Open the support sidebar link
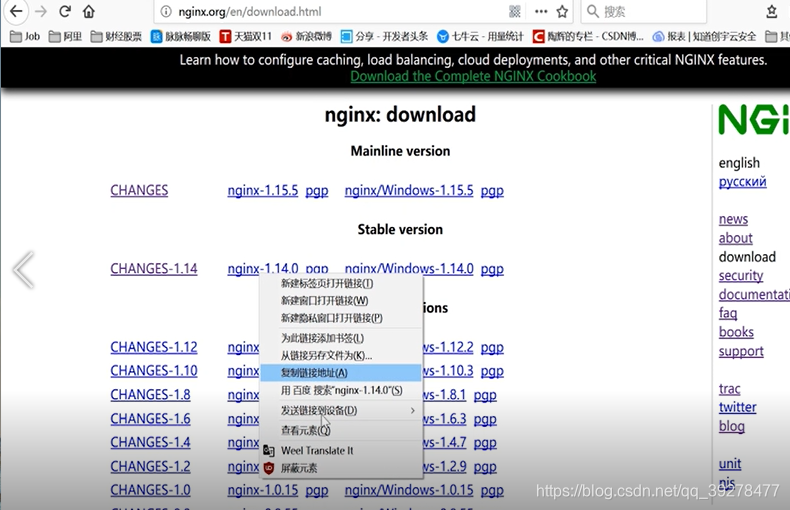Viewport: 790px width, 510px height. pos(741,351)
